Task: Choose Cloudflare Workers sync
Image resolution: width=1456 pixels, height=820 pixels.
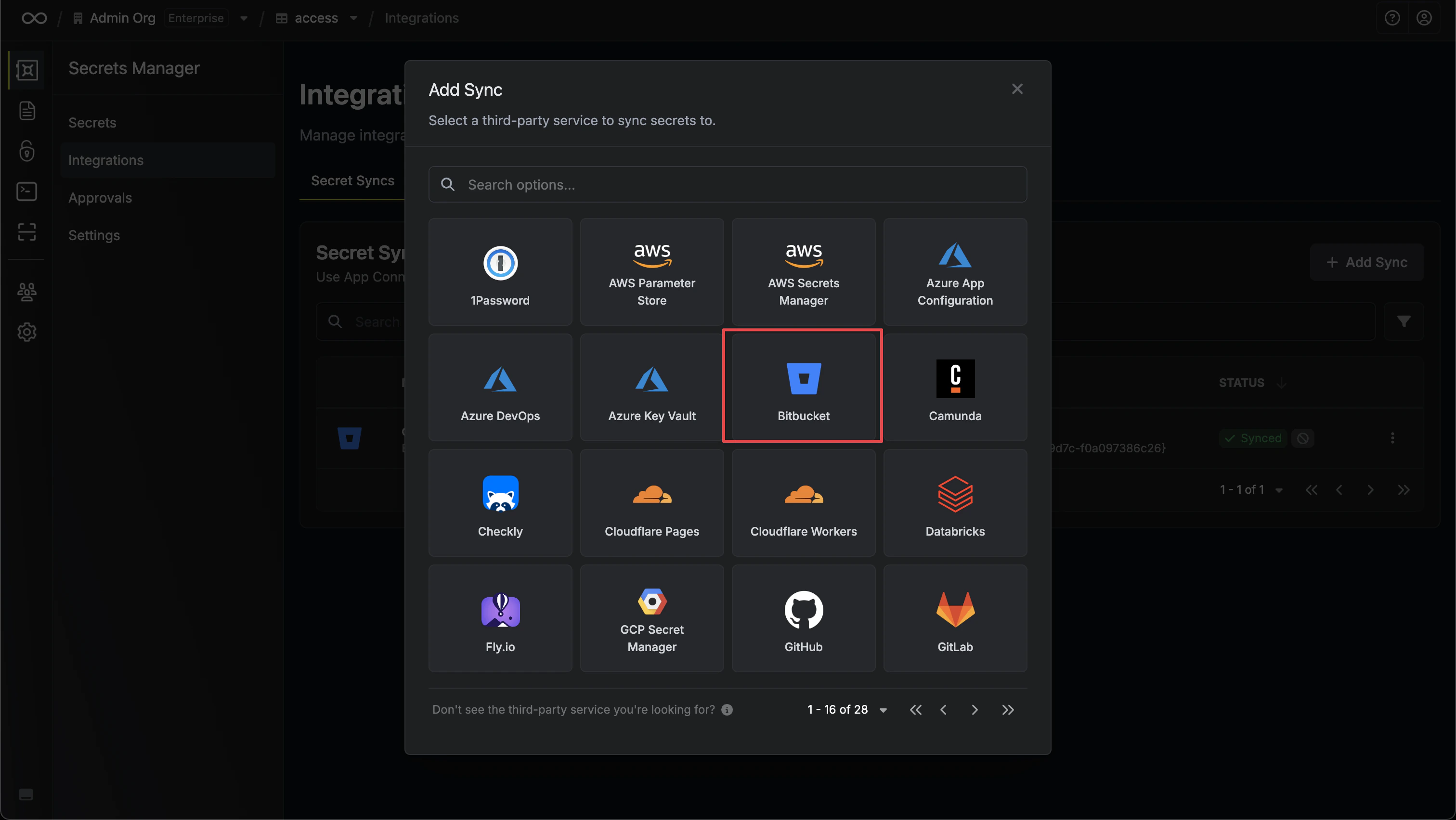Action: 803,502
